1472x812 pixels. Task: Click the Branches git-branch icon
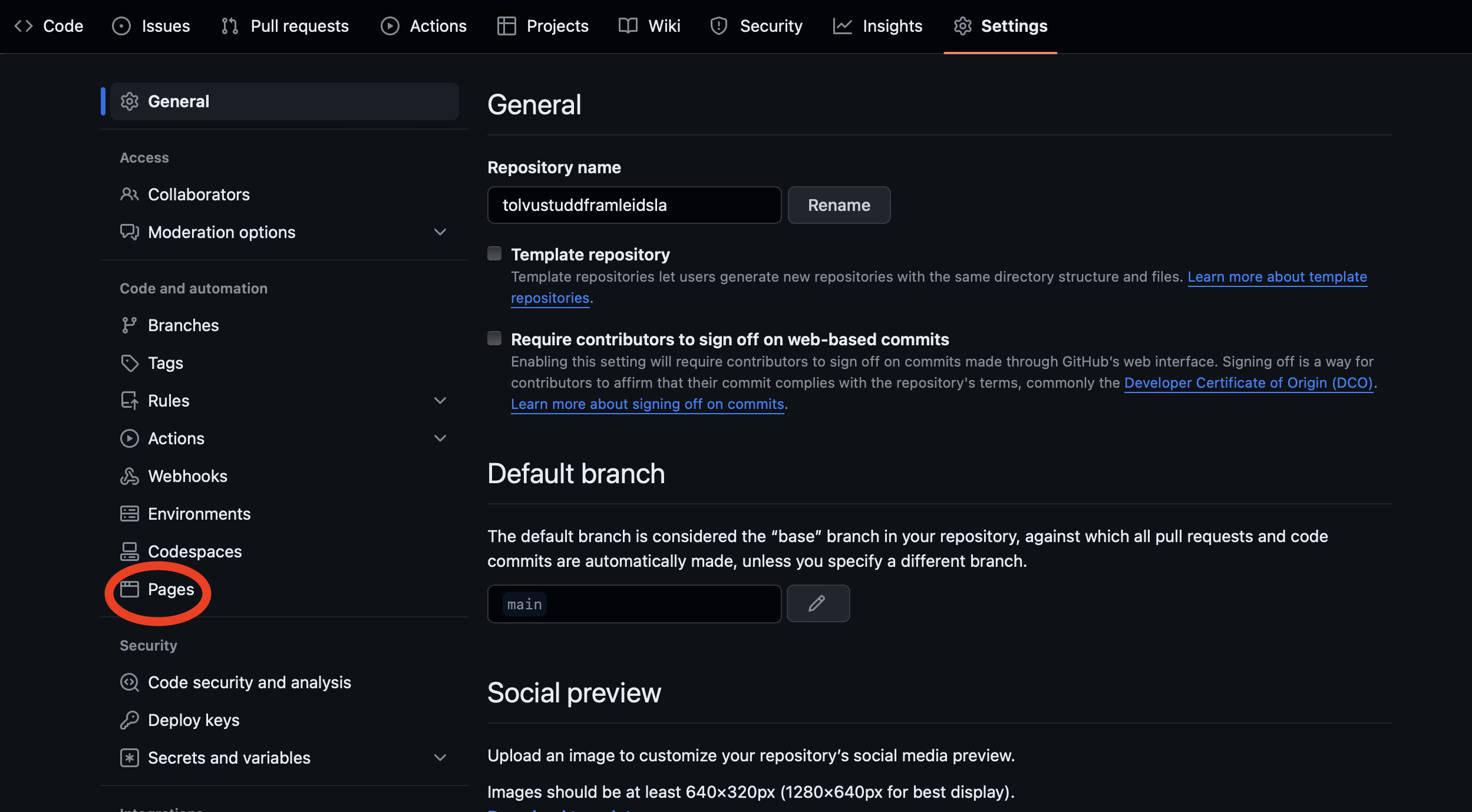130,325
